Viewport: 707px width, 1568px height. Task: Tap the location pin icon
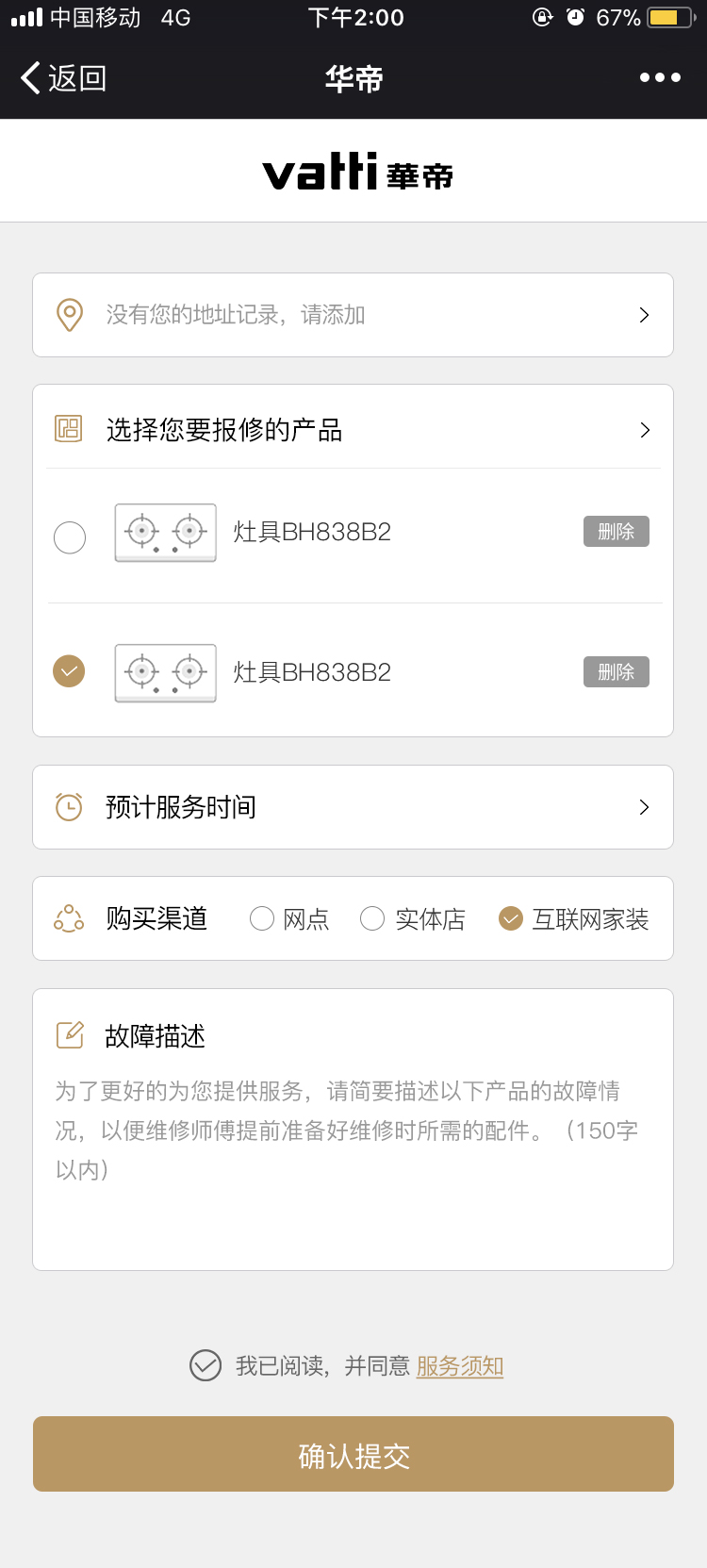coord(70,315)
